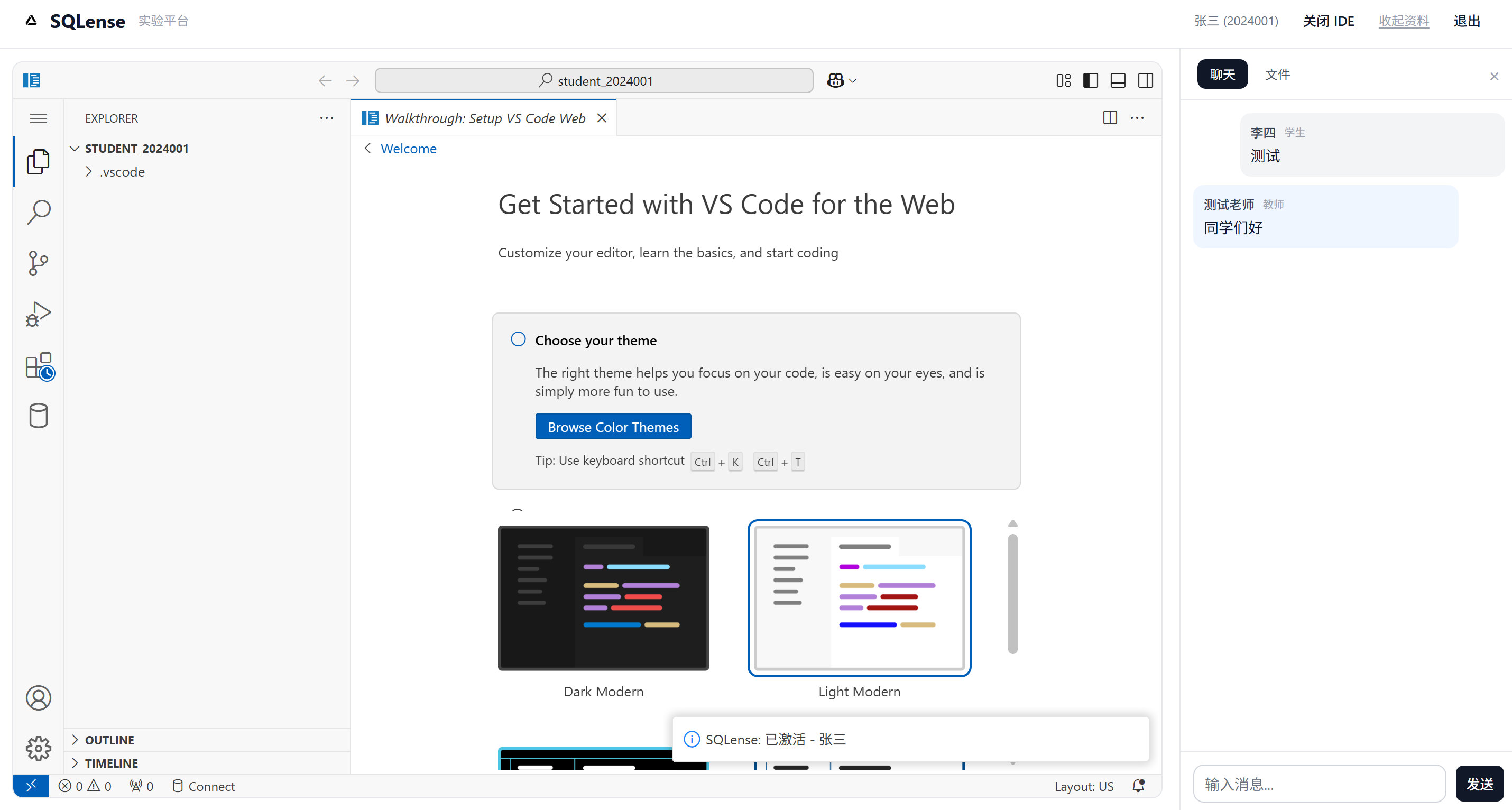This screenshot has height=810, width=1512.
Task: Open the Explorer view in activity bar
Action: [38, 161]
